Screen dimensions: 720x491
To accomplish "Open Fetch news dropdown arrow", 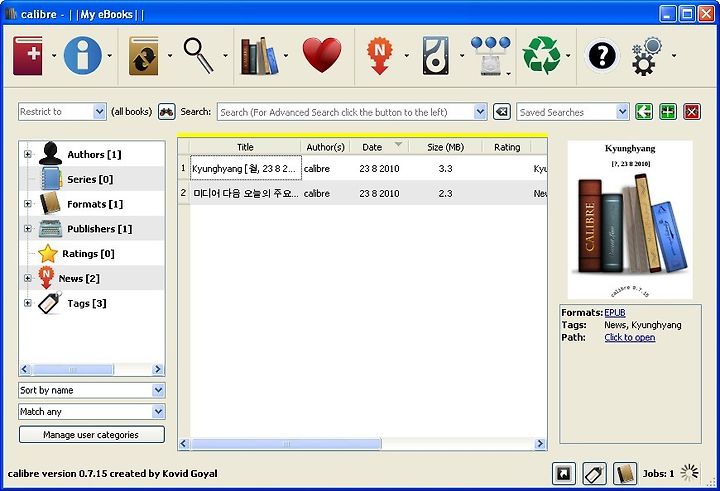I will click(x=406, y=56).
